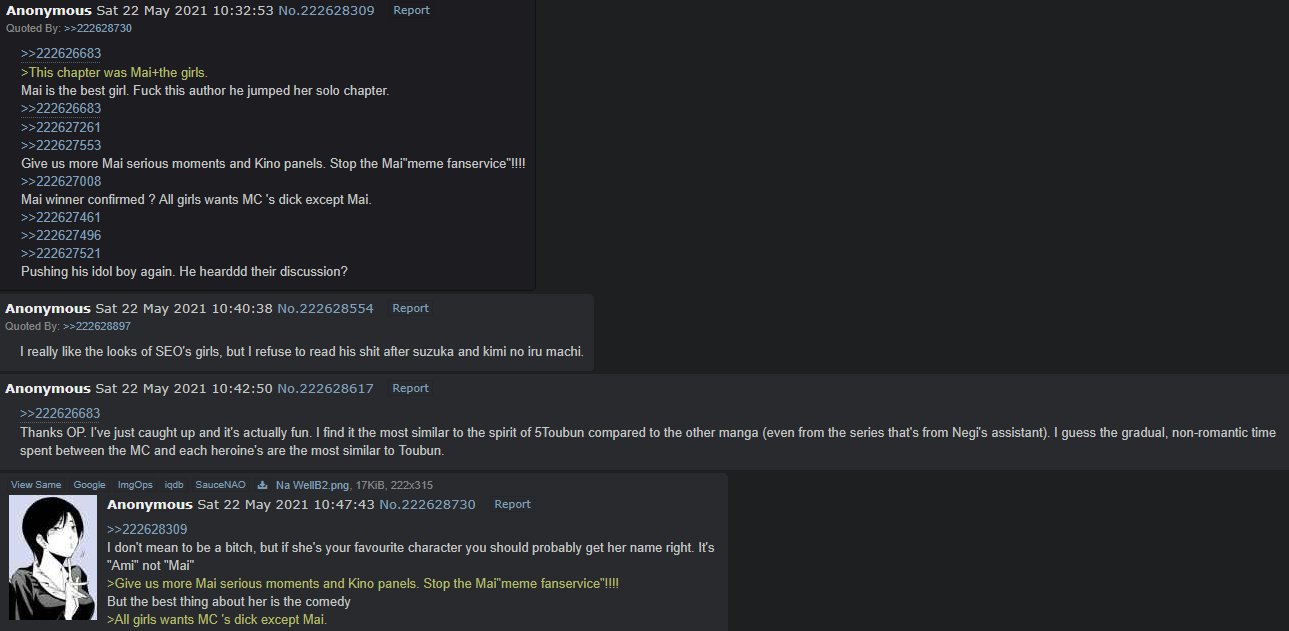Click post number No.222628554
The image size is (1289, 631).
click(x=325, y=308)
